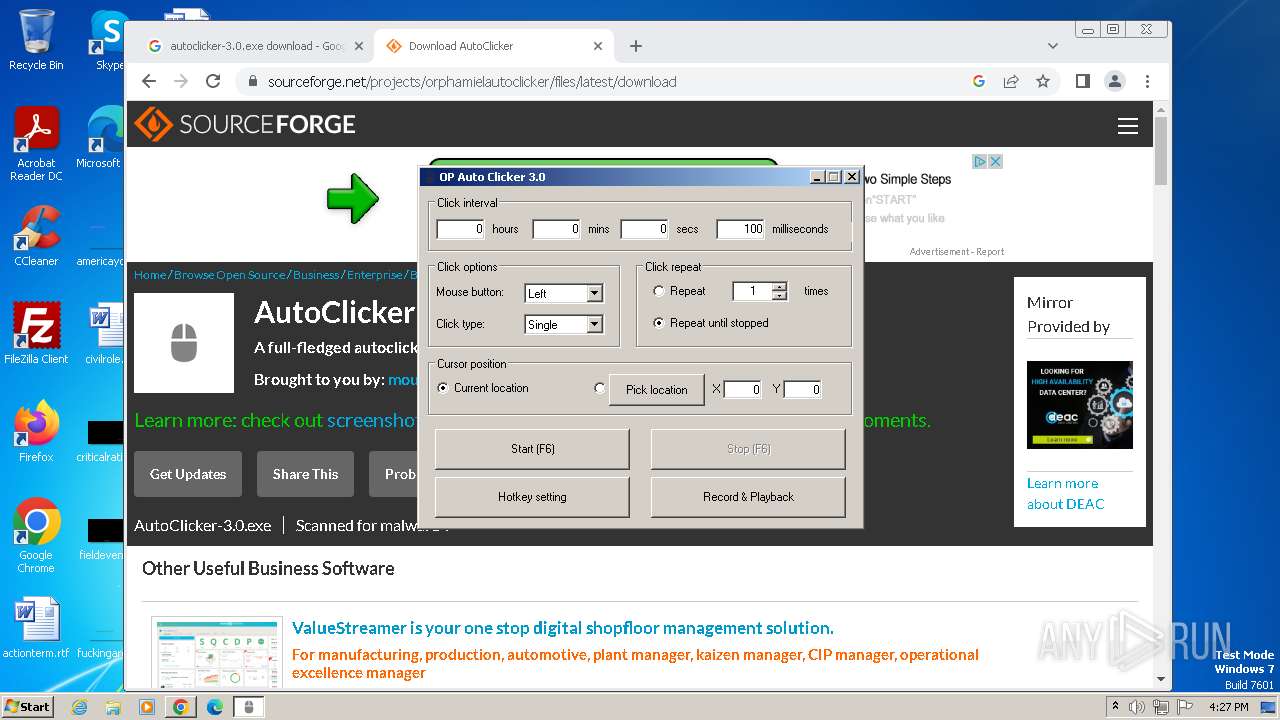Click Browse Open Source breadcrumb
The width and height of the screenshot is (1280, 720).
230,275
